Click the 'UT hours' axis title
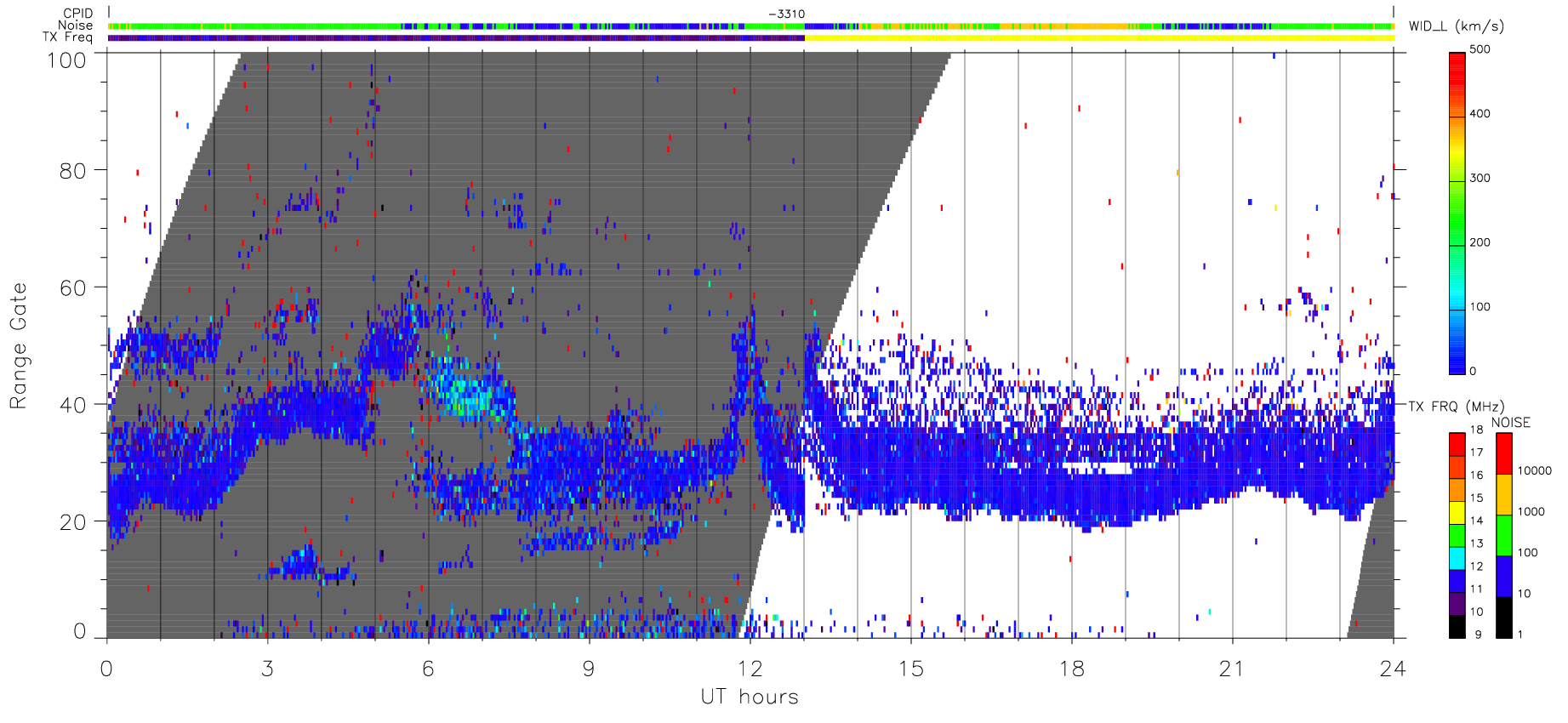The width and height of the screenshot is (1568, 723). click(750, 697)
